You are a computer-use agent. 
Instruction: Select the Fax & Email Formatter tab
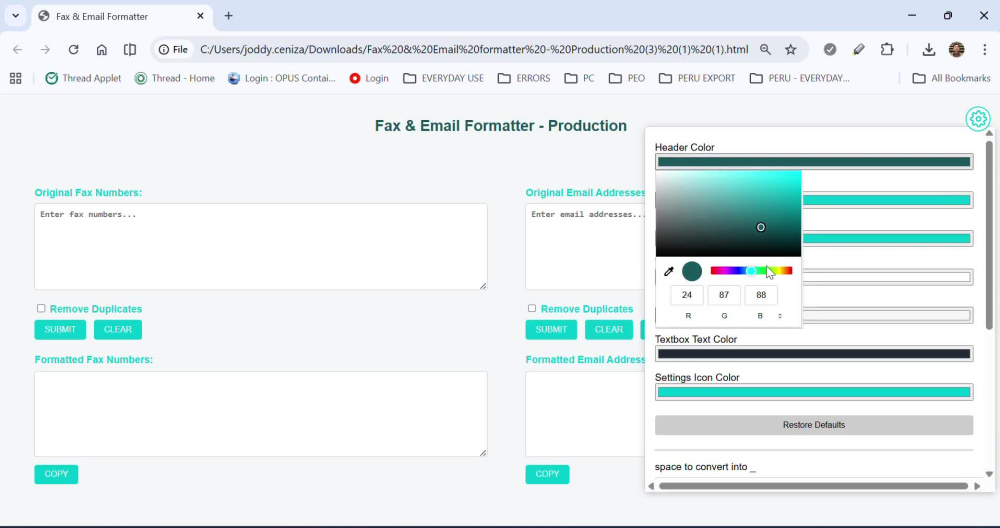(x=121, y=17)
